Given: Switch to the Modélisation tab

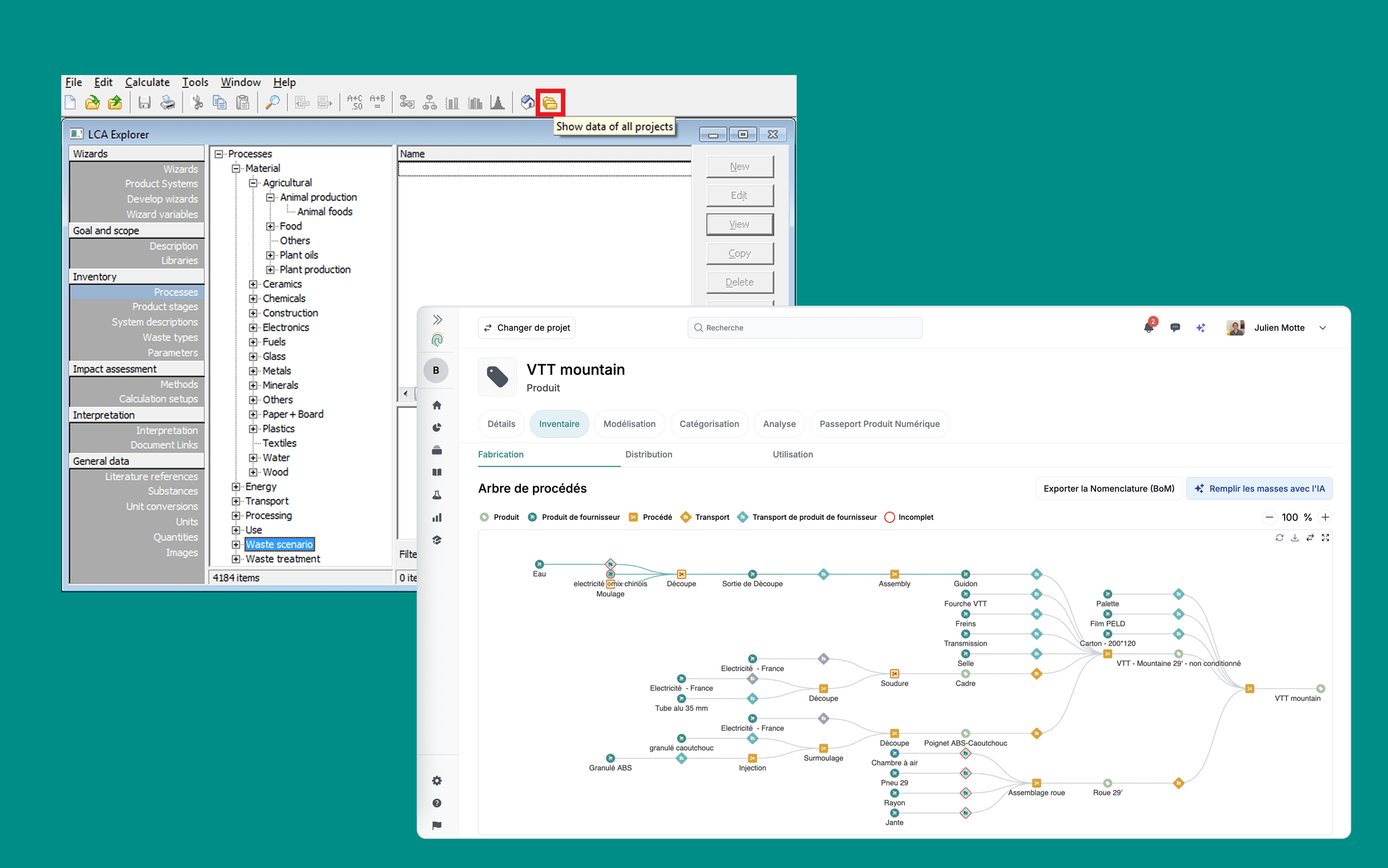Looking at the screenshot, I should [629, 424].
